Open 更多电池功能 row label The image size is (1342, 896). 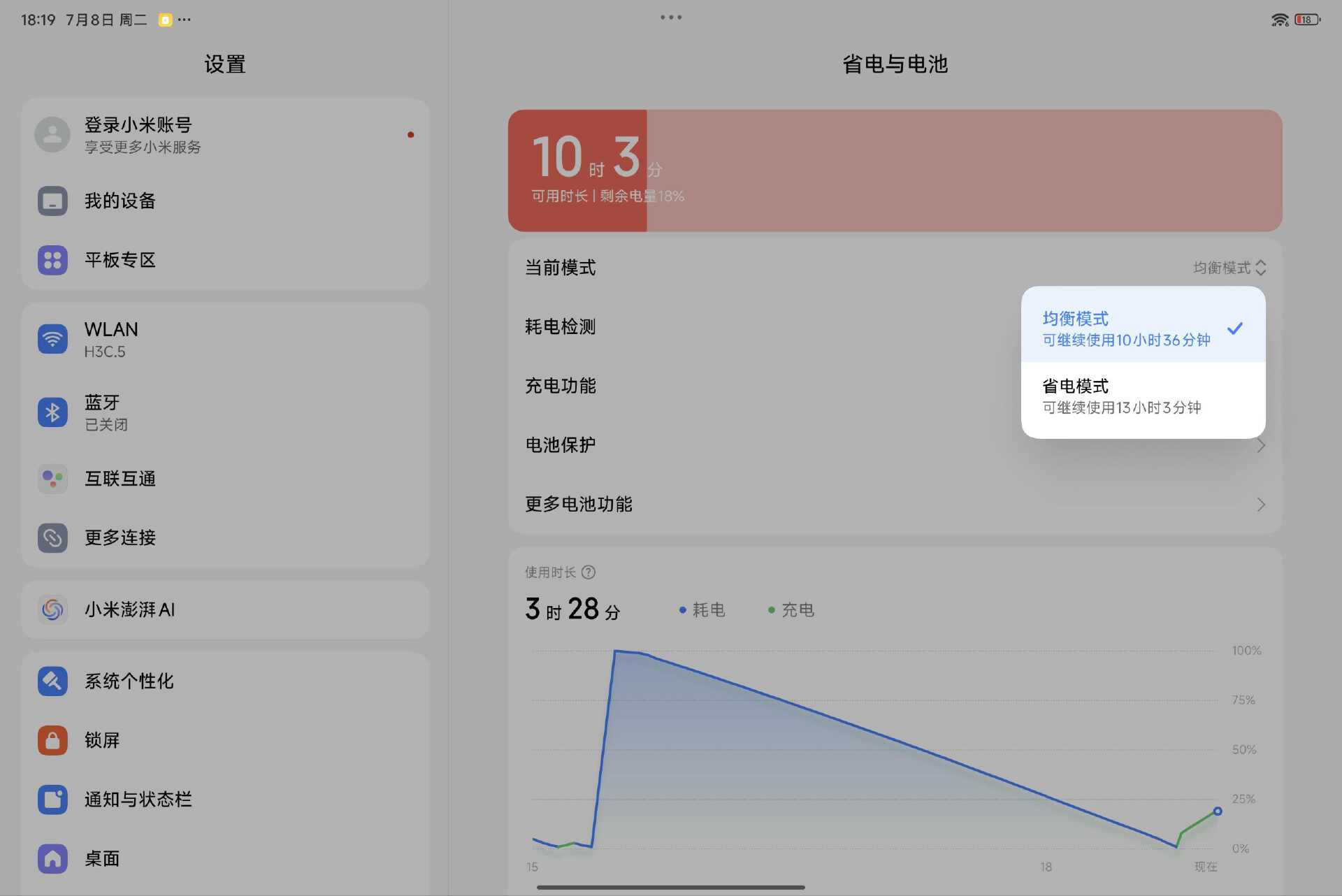579,505
